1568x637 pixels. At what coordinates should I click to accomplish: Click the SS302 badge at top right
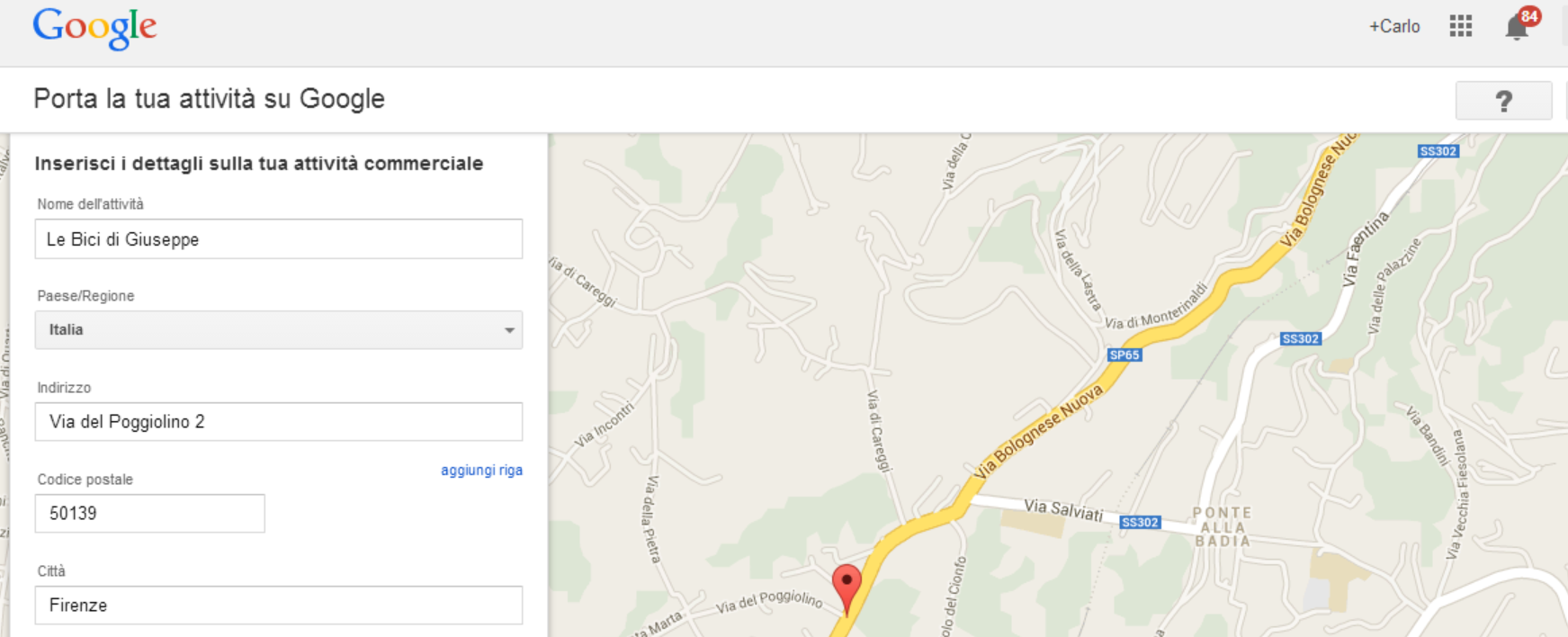pos(1438,151)
